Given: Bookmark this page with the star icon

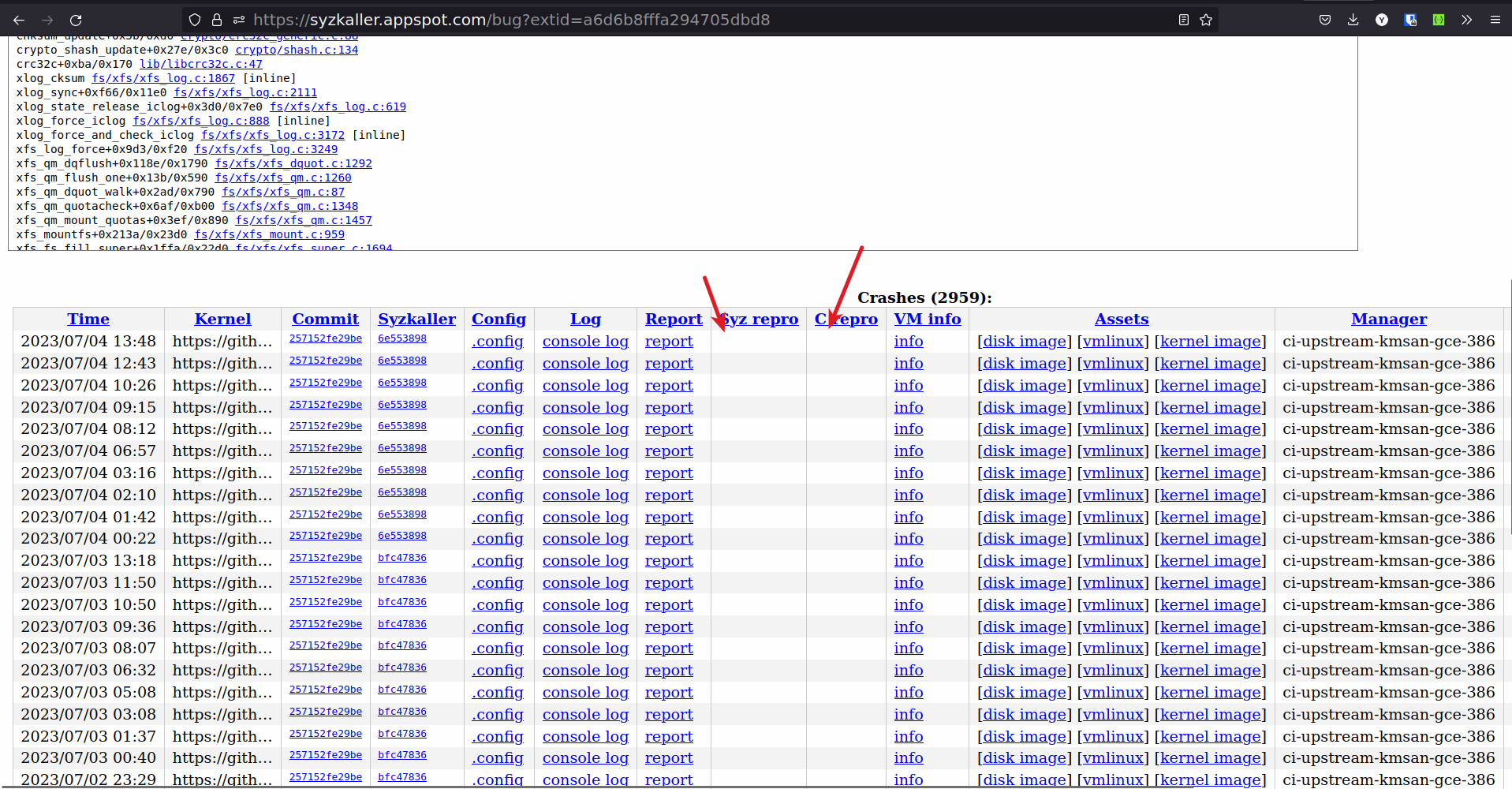Looking at the screenshot, I should [x=1206, y=20].
